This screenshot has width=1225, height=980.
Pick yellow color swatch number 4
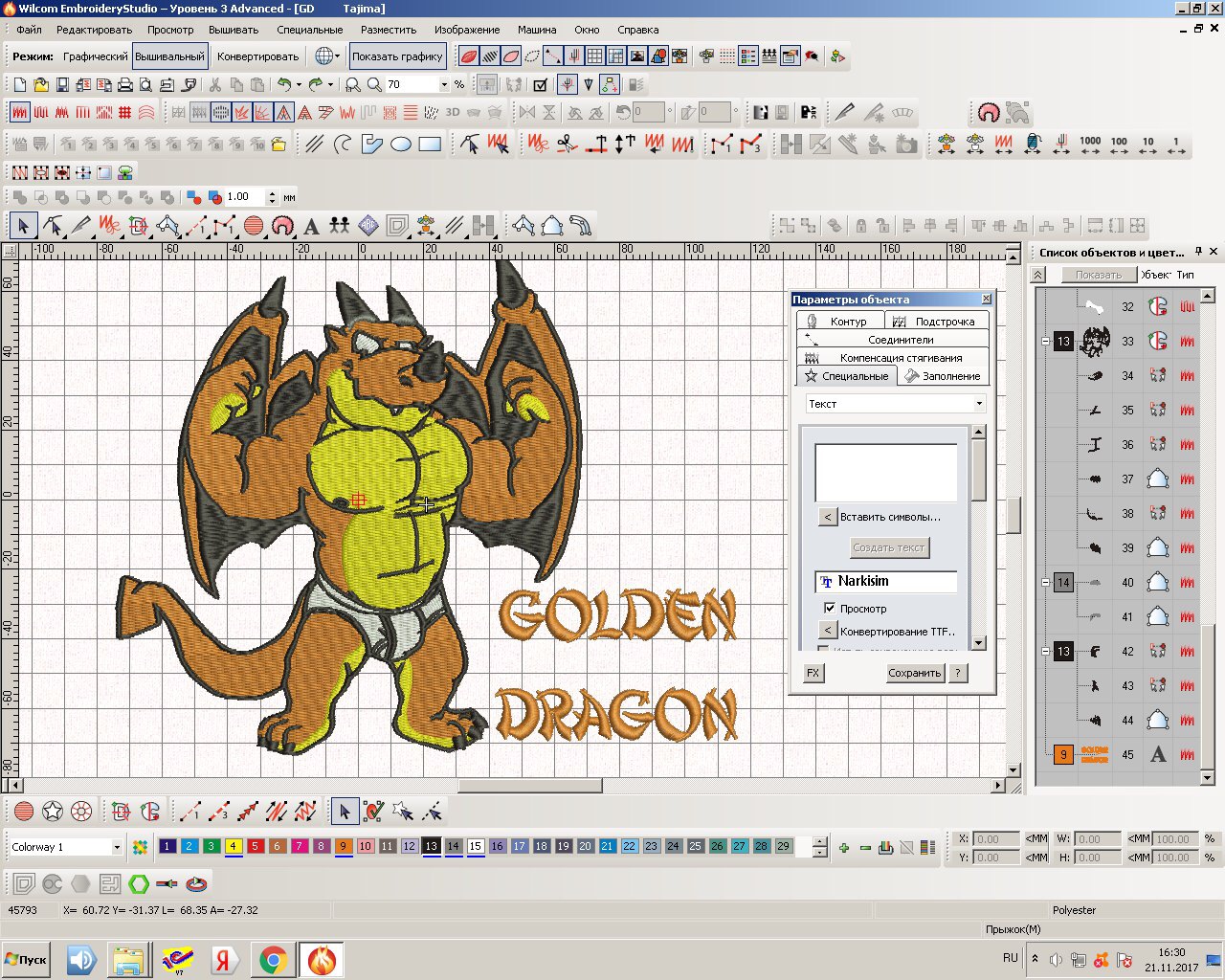pos(233,846)
